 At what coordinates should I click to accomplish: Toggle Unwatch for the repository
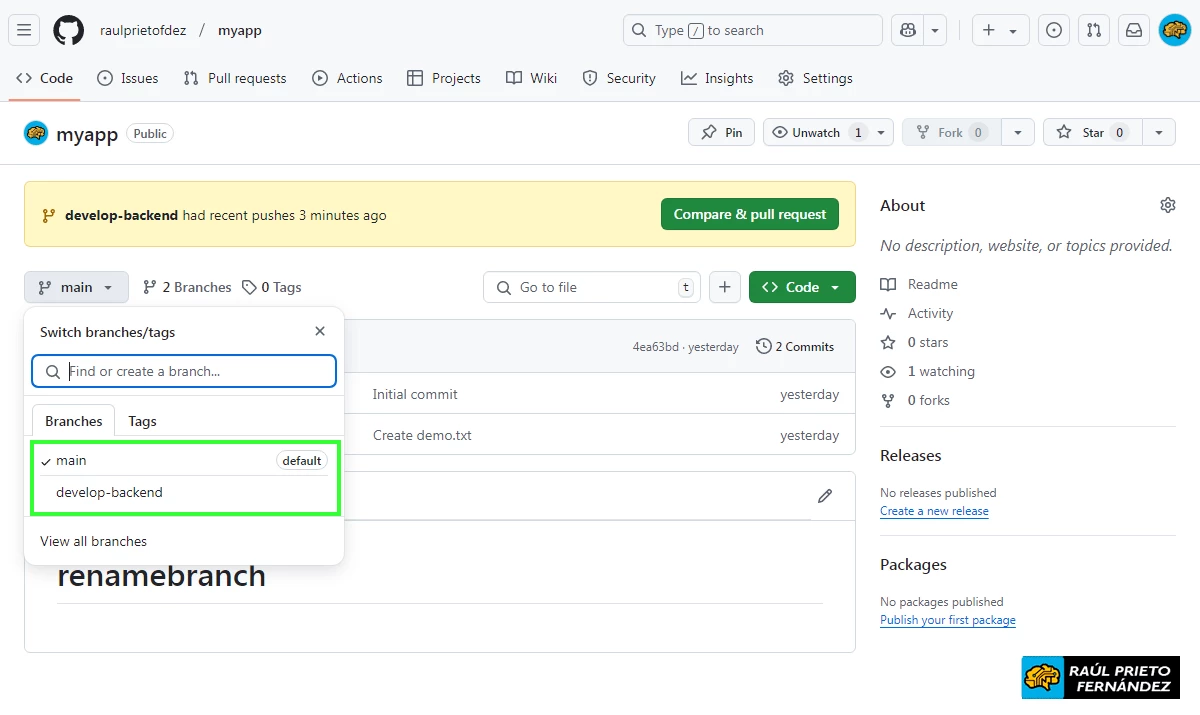(816, 132)
